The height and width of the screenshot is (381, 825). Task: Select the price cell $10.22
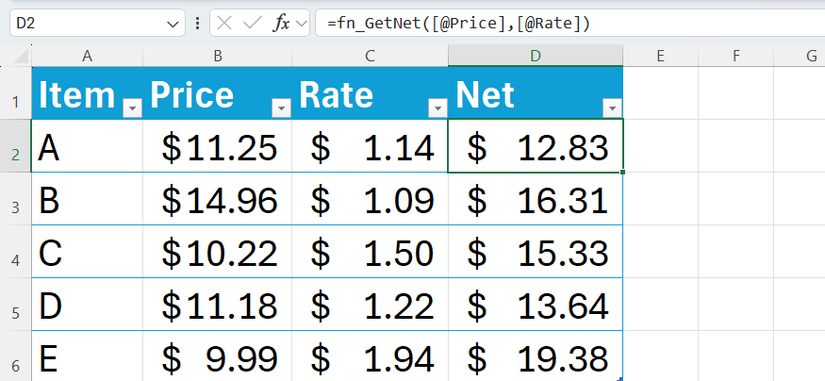pos(217,252)
